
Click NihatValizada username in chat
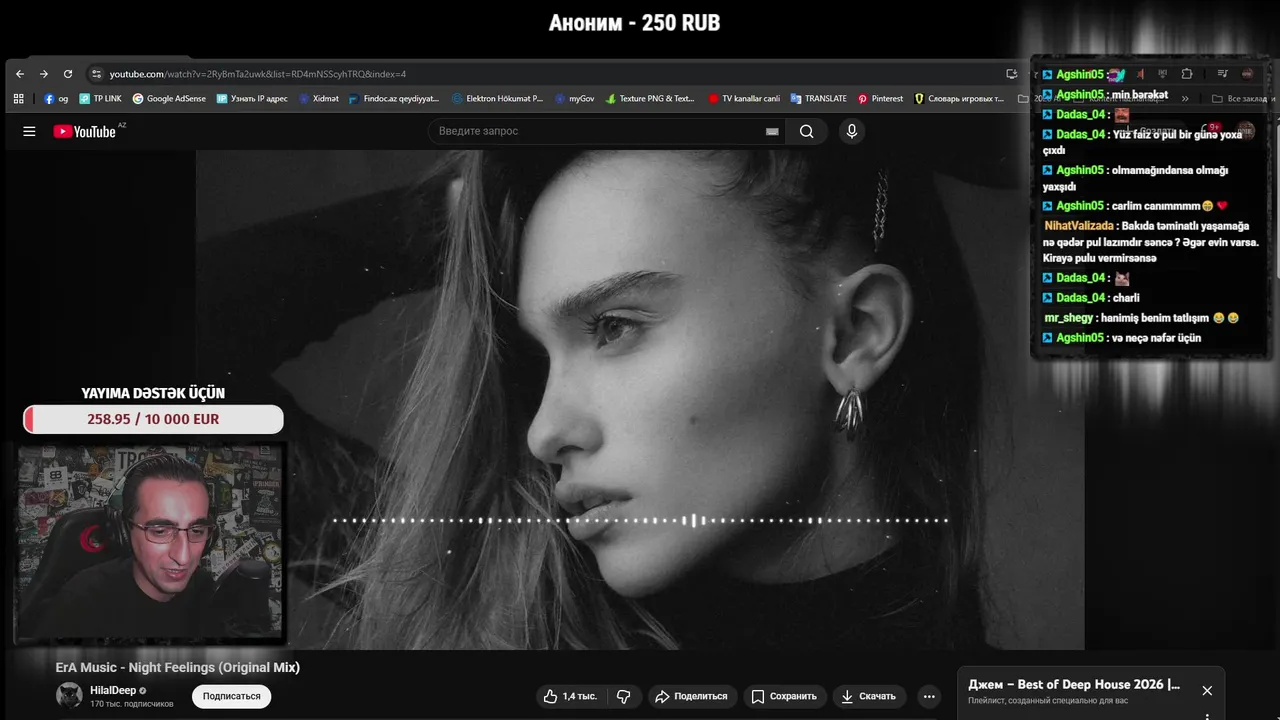[1079, 226]
